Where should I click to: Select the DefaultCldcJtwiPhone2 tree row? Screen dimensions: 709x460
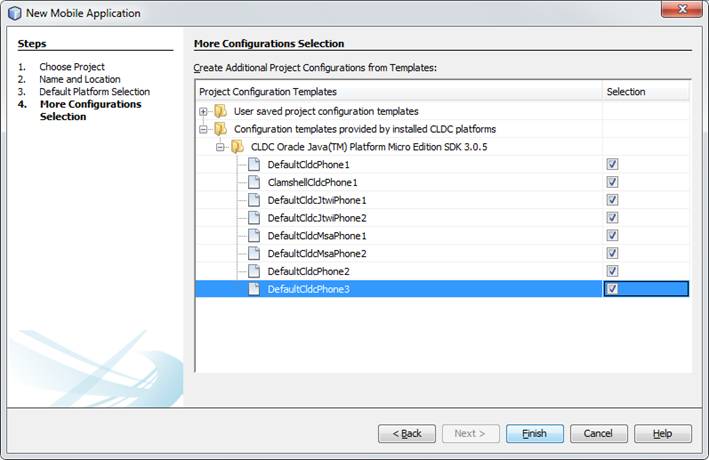point(316,218)
